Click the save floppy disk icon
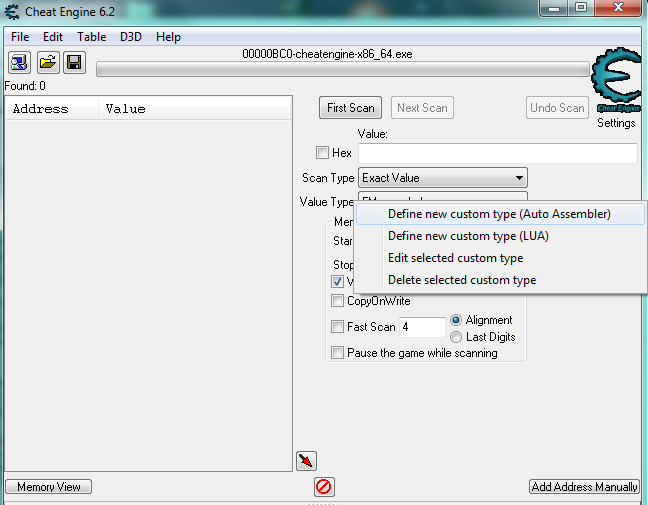648x505 pixels. click(74, 63)
